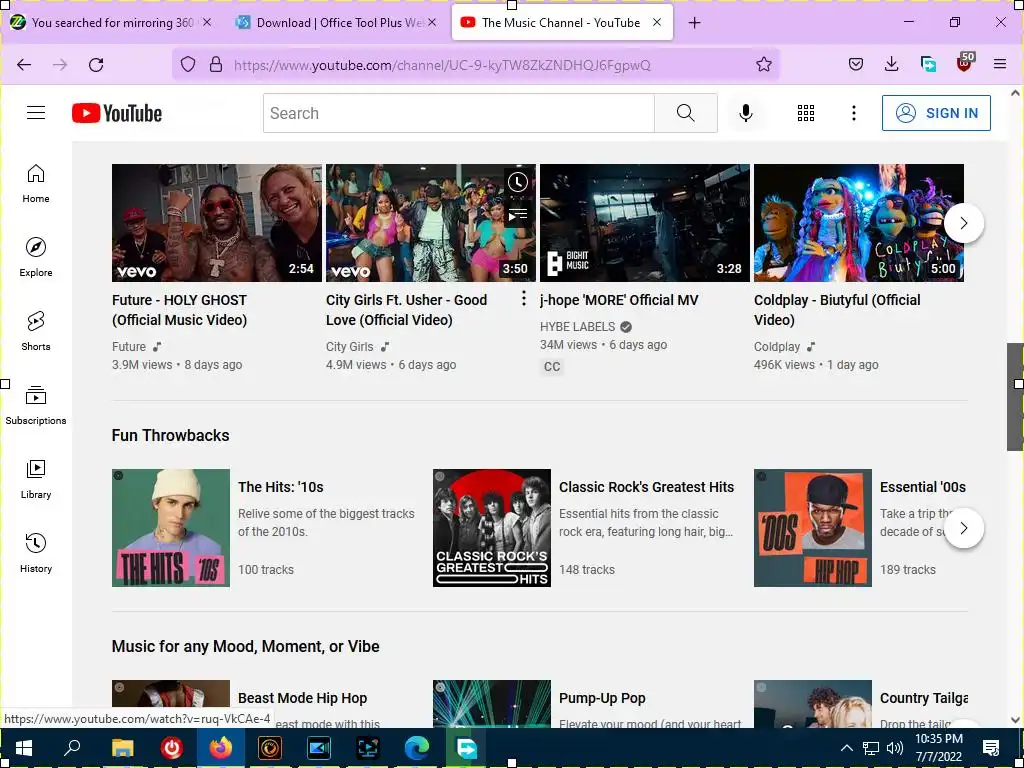Image resolution: width=1024 pixels, height=768 pixels.
Task: Open Classic Rock's Greatest Hits title
Action: (x=647, y=487)
